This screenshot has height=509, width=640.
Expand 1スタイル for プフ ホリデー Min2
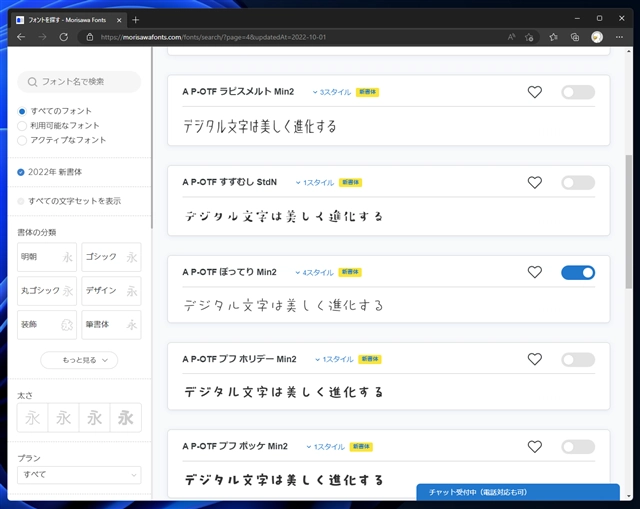click(x=334, y=359)
